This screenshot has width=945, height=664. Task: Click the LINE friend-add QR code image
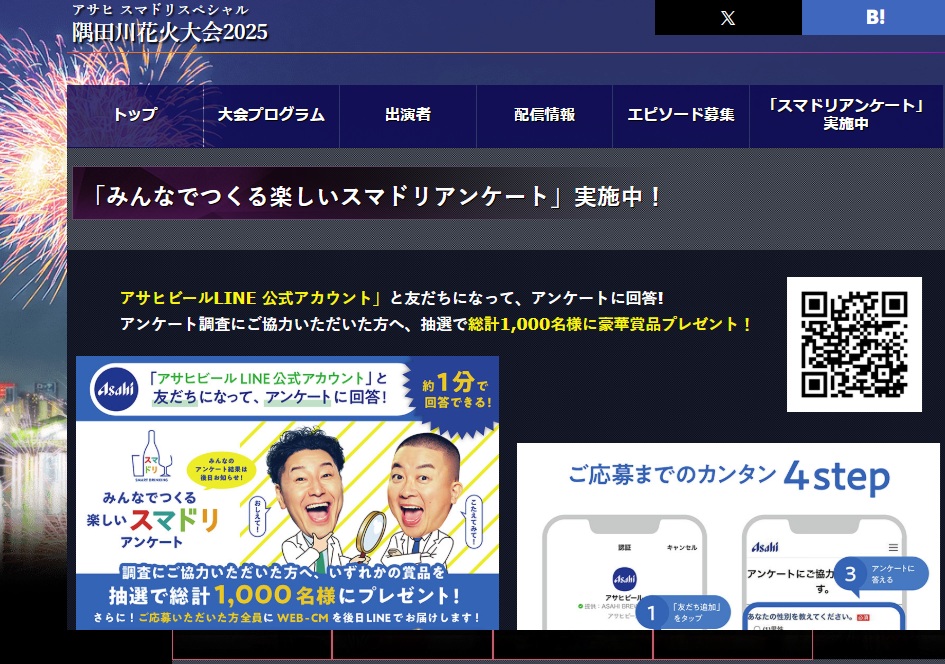pos(854,345)
